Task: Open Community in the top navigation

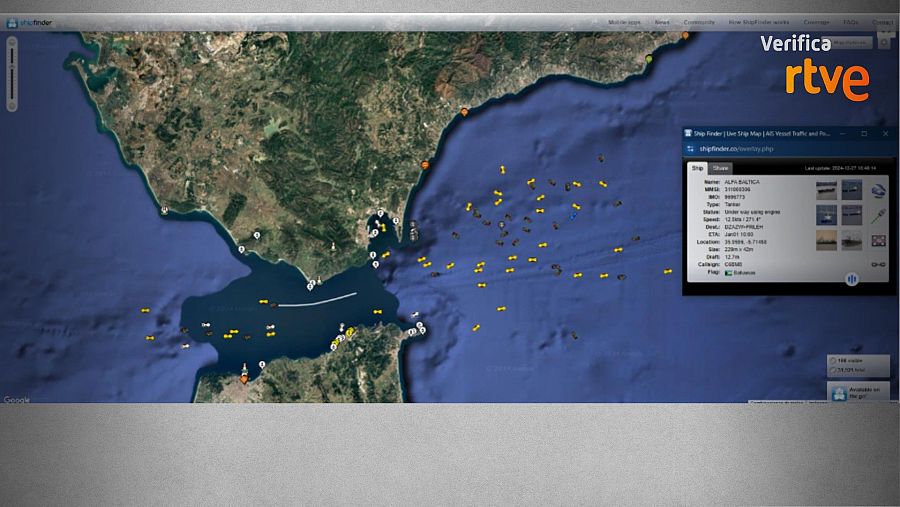Action: coord(699,22)
